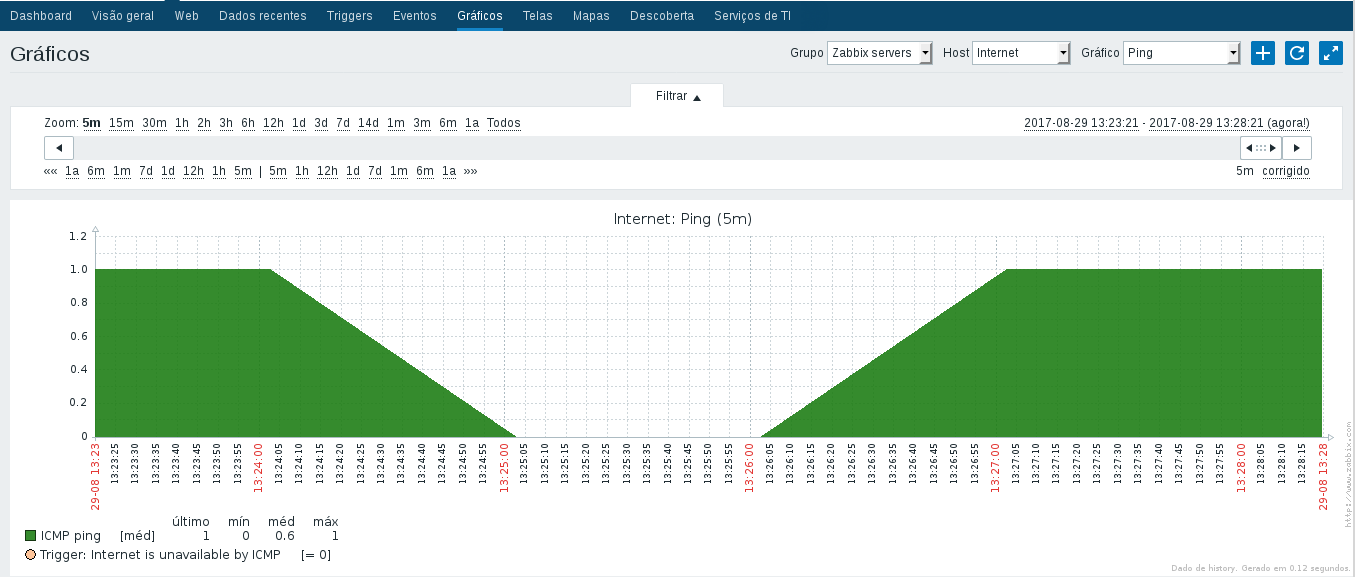Enter fullscreen mode with the expand icon

[x=1331, y=53]
